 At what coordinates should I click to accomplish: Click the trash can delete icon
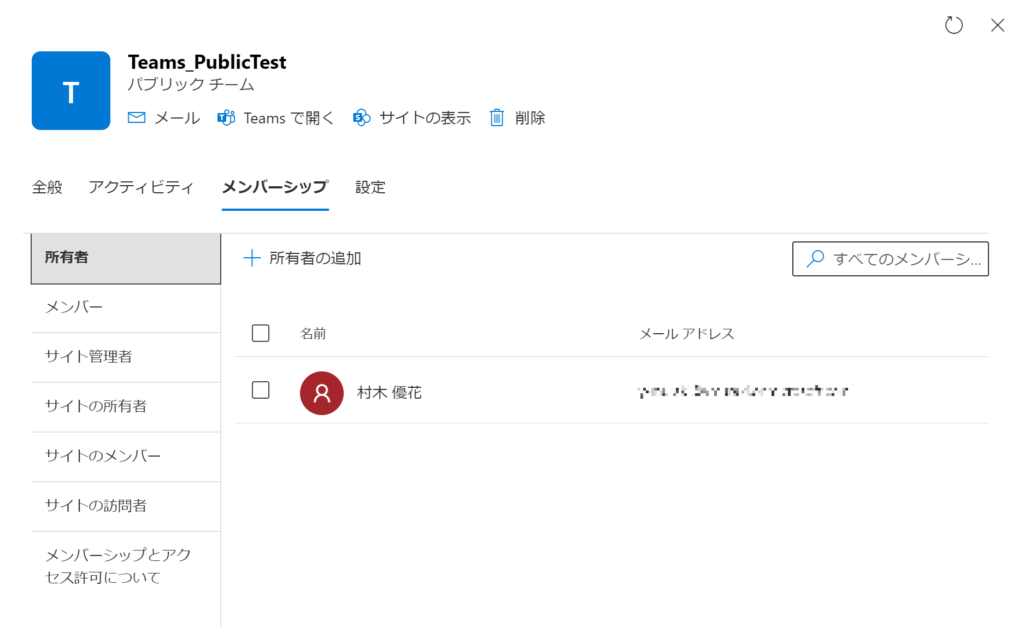[x=497, y=118]
